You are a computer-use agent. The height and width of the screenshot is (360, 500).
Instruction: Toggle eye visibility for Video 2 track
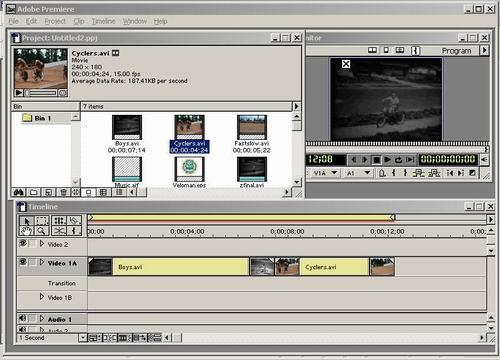click(x=23, y=243)
